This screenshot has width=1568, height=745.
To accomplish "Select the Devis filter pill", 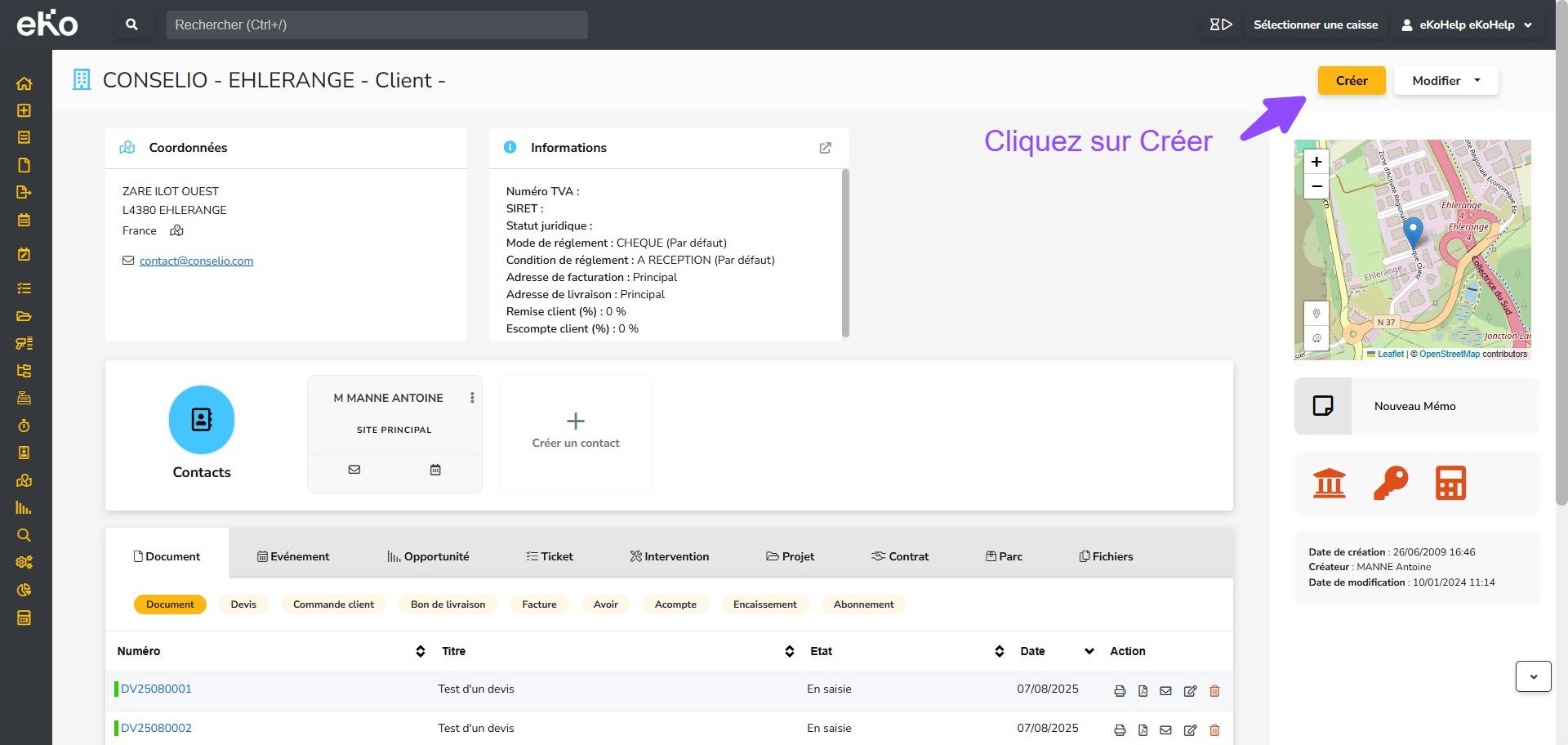I will click(243, 604).
